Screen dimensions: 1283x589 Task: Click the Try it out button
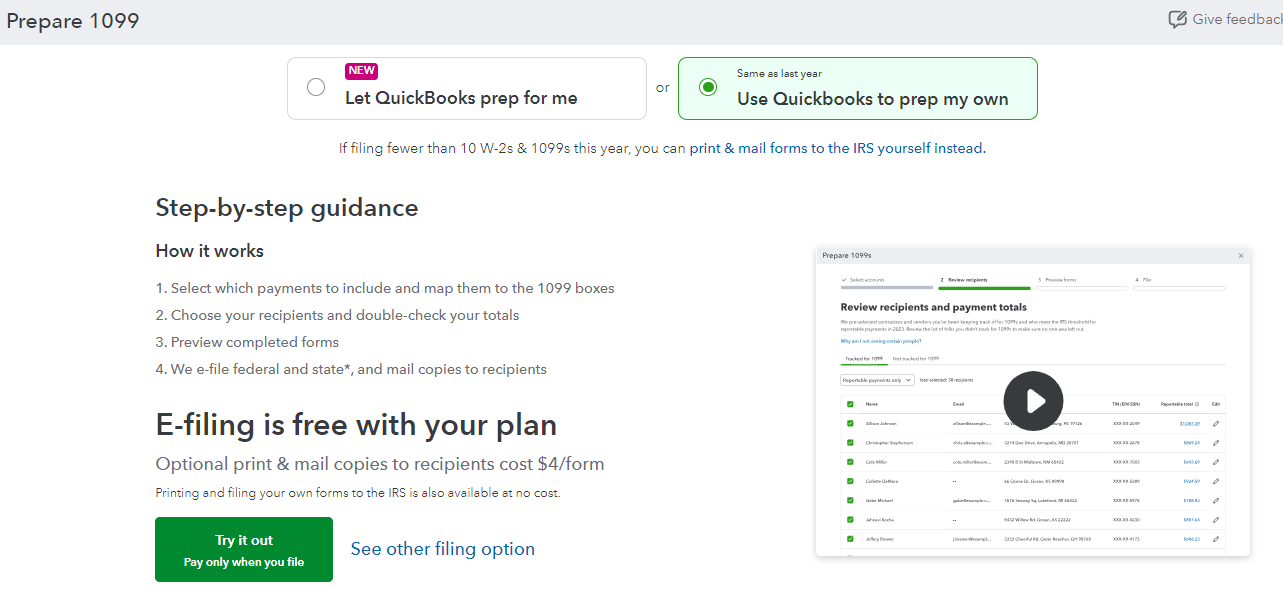click(x=243, y=548)
